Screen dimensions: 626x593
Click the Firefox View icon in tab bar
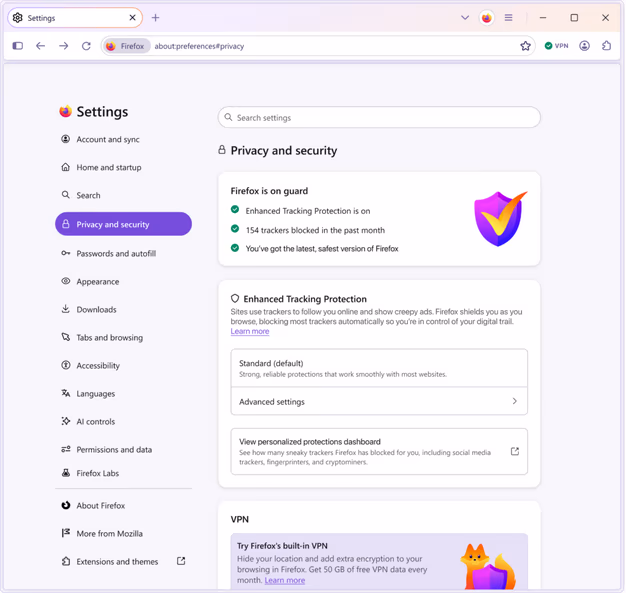486,18
